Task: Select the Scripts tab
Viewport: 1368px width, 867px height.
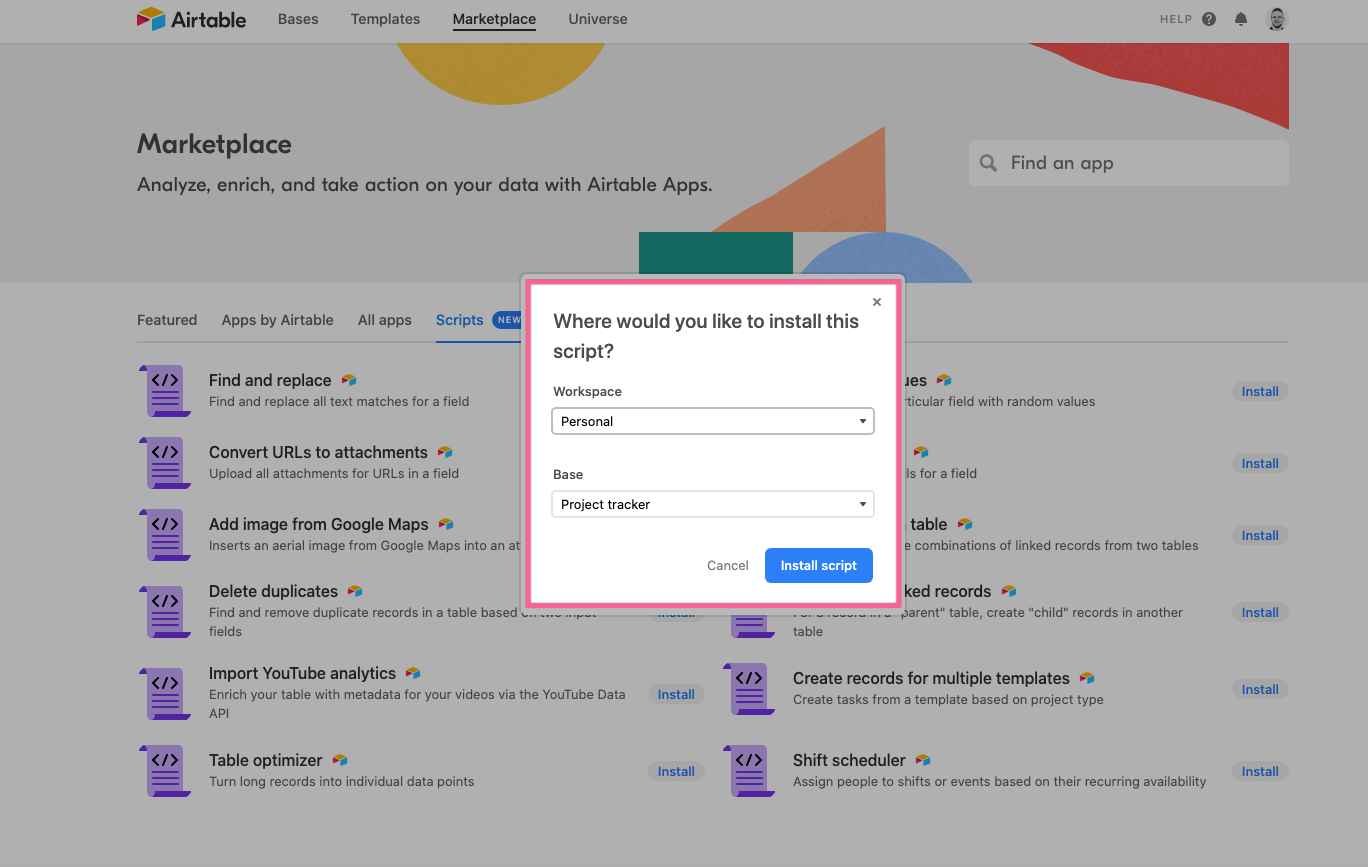Action: pos(460,320)
